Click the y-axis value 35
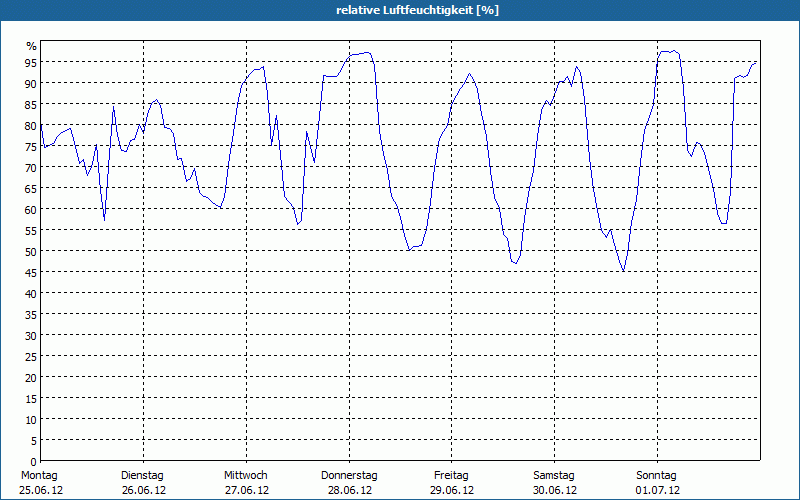Image resolution: width=800 pixels, height=500 pixels. click(31, 314)
